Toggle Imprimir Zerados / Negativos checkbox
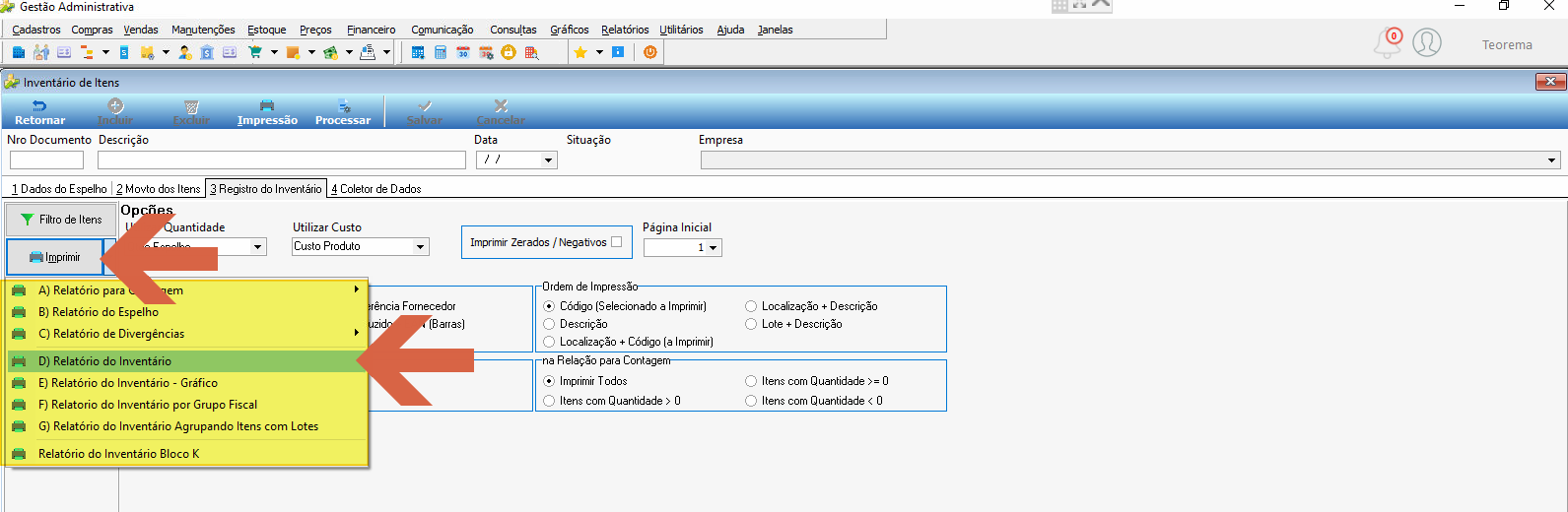 (617, 241)
